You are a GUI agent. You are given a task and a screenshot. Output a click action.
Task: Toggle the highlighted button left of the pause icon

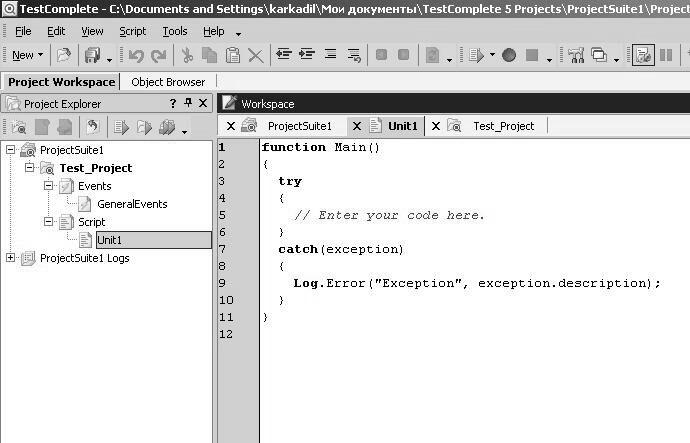click(x=643, y=56)
